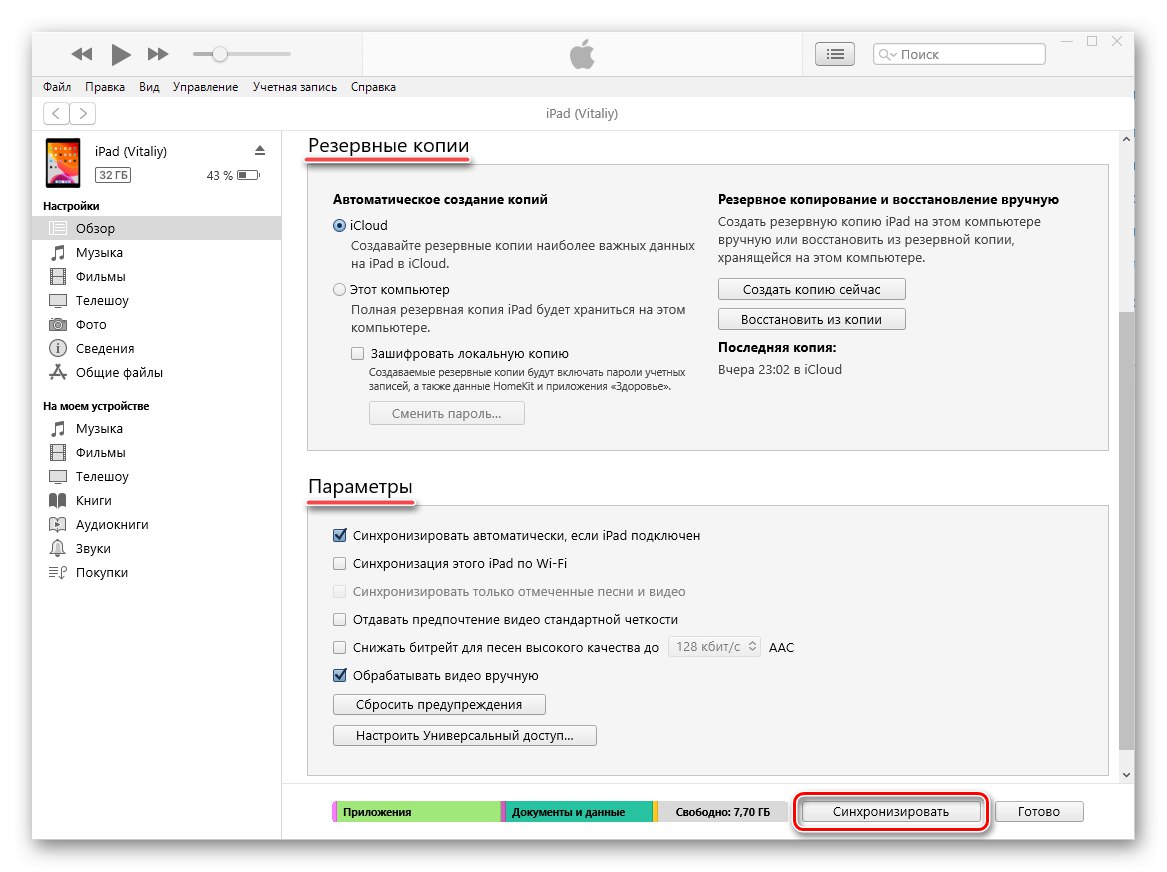
Task: Enable Зашифровать локальную копию checkbox
Action: point(358,353)
